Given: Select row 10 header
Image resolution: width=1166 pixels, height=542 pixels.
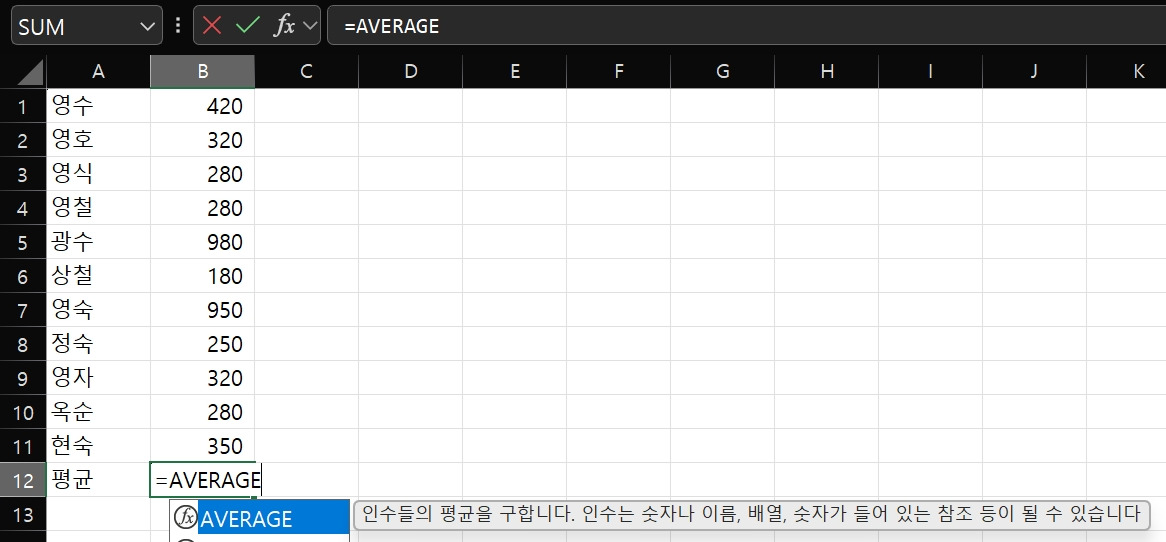Looking at the screenshot, I should pos(23,413).
